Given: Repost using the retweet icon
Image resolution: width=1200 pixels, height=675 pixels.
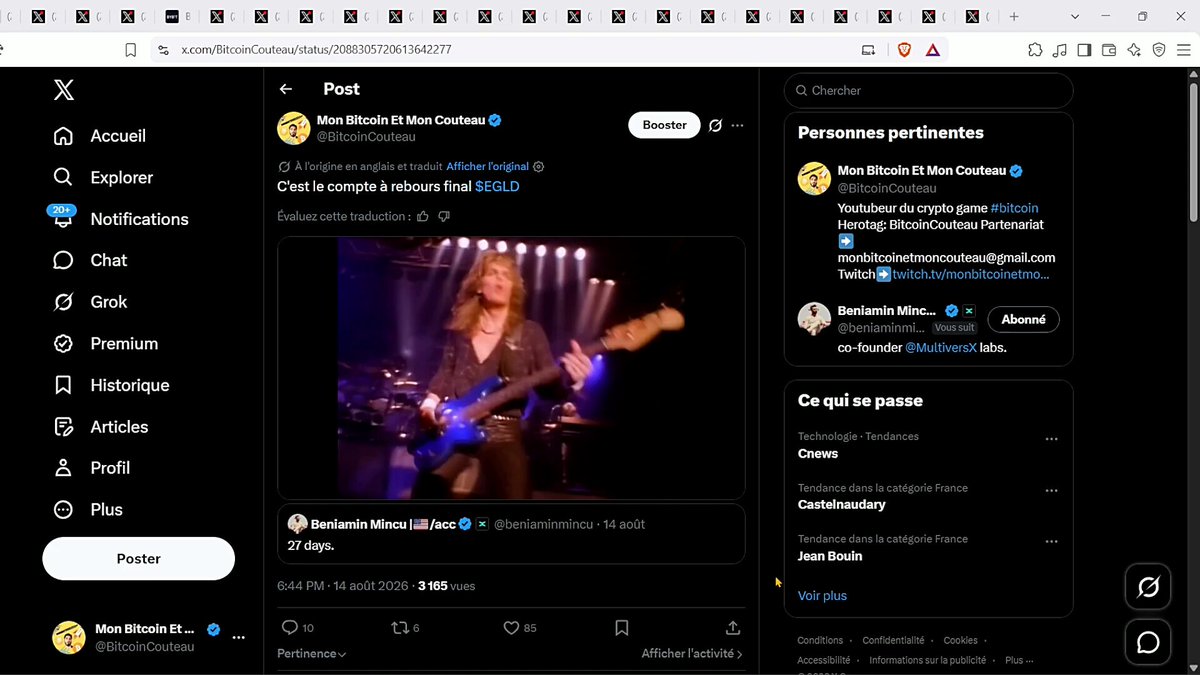Looking at the screenshot, I should (400, 627).
